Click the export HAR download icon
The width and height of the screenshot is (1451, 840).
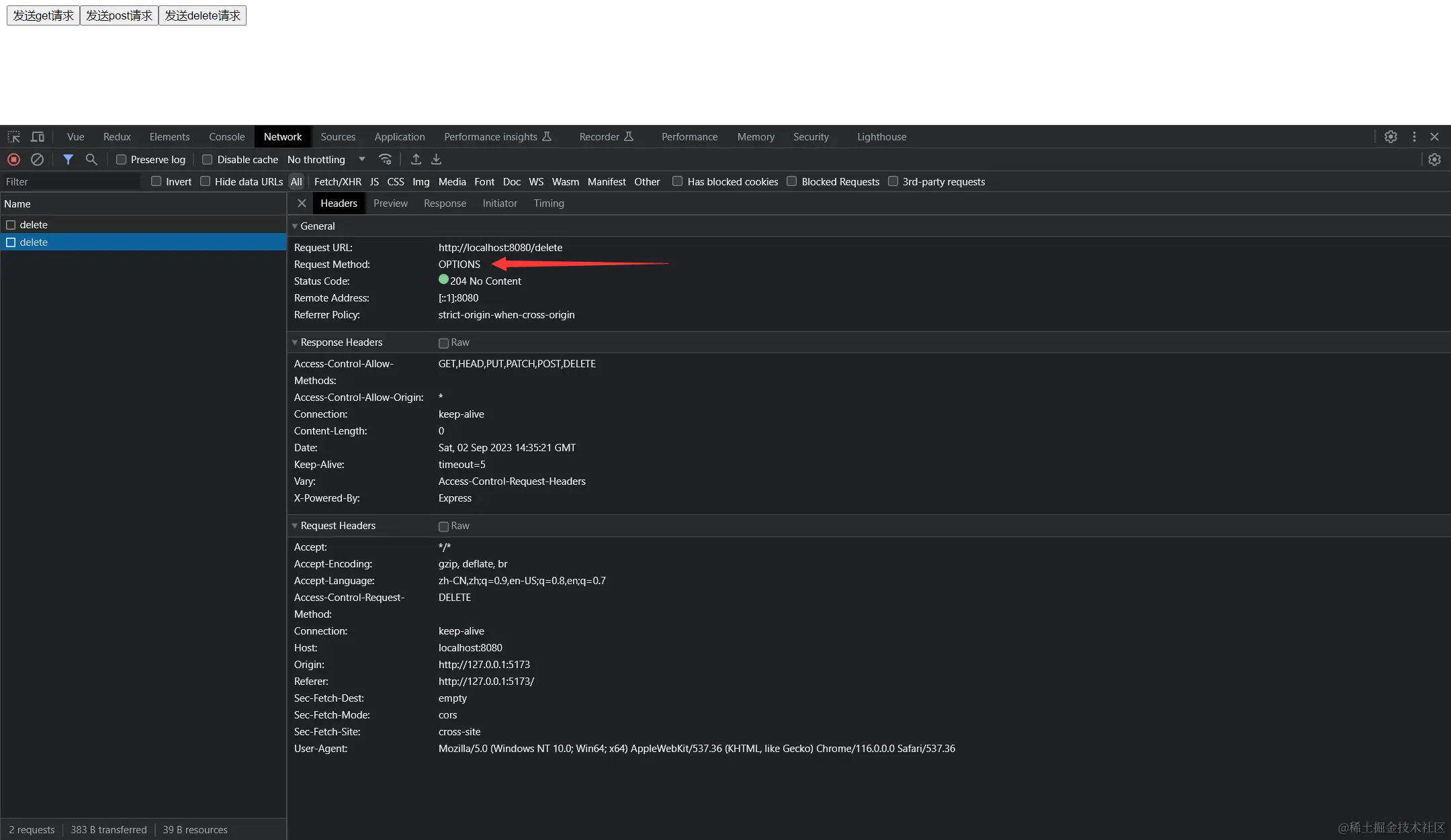(437, 160)
